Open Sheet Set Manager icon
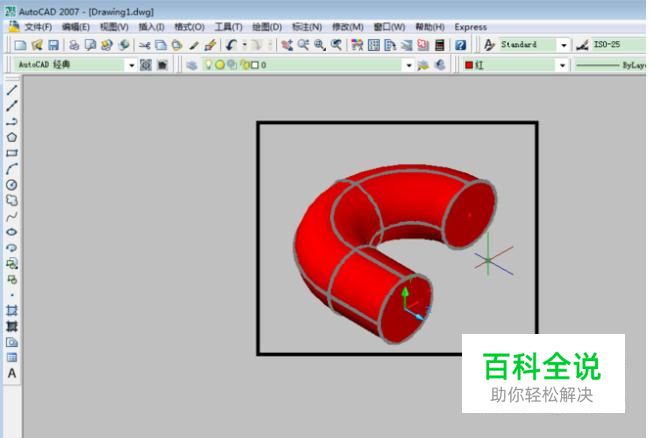Image resolution: width=650 pixels, height=438 pixels. pos(406,45)
